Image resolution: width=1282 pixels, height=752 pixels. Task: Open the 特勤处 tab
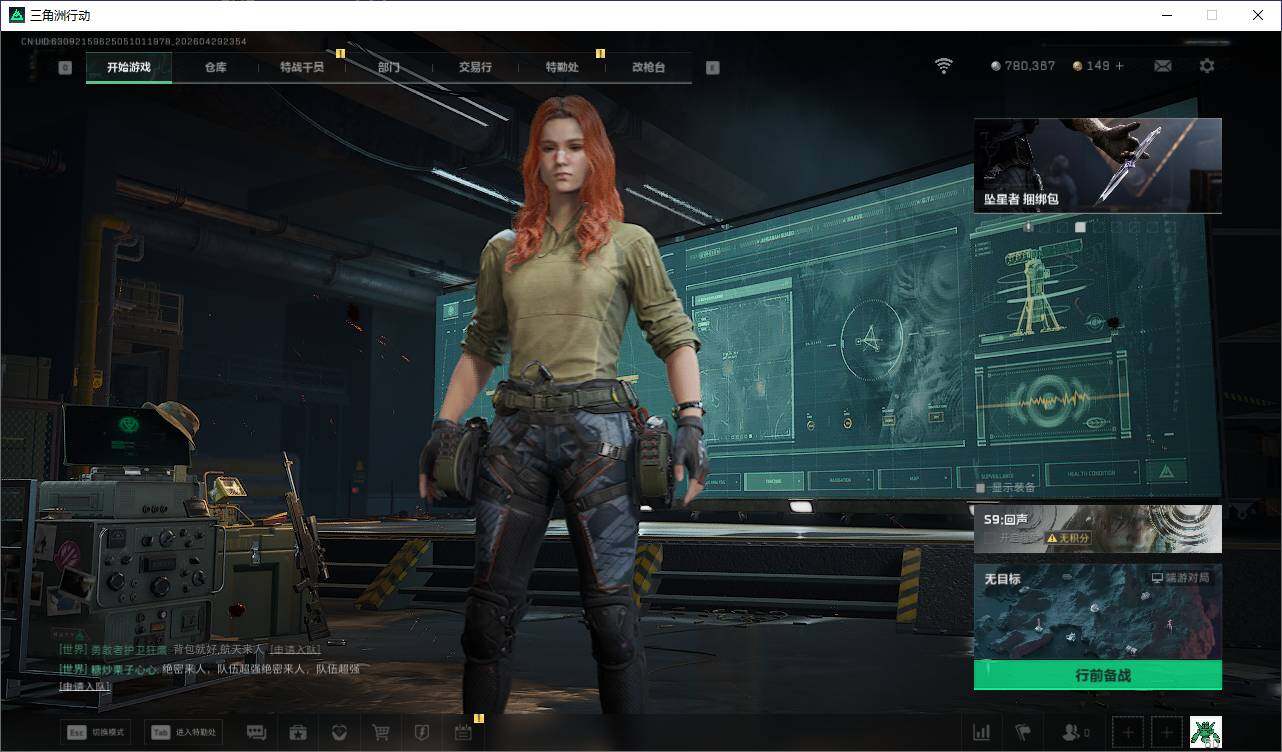click(562, 67)
